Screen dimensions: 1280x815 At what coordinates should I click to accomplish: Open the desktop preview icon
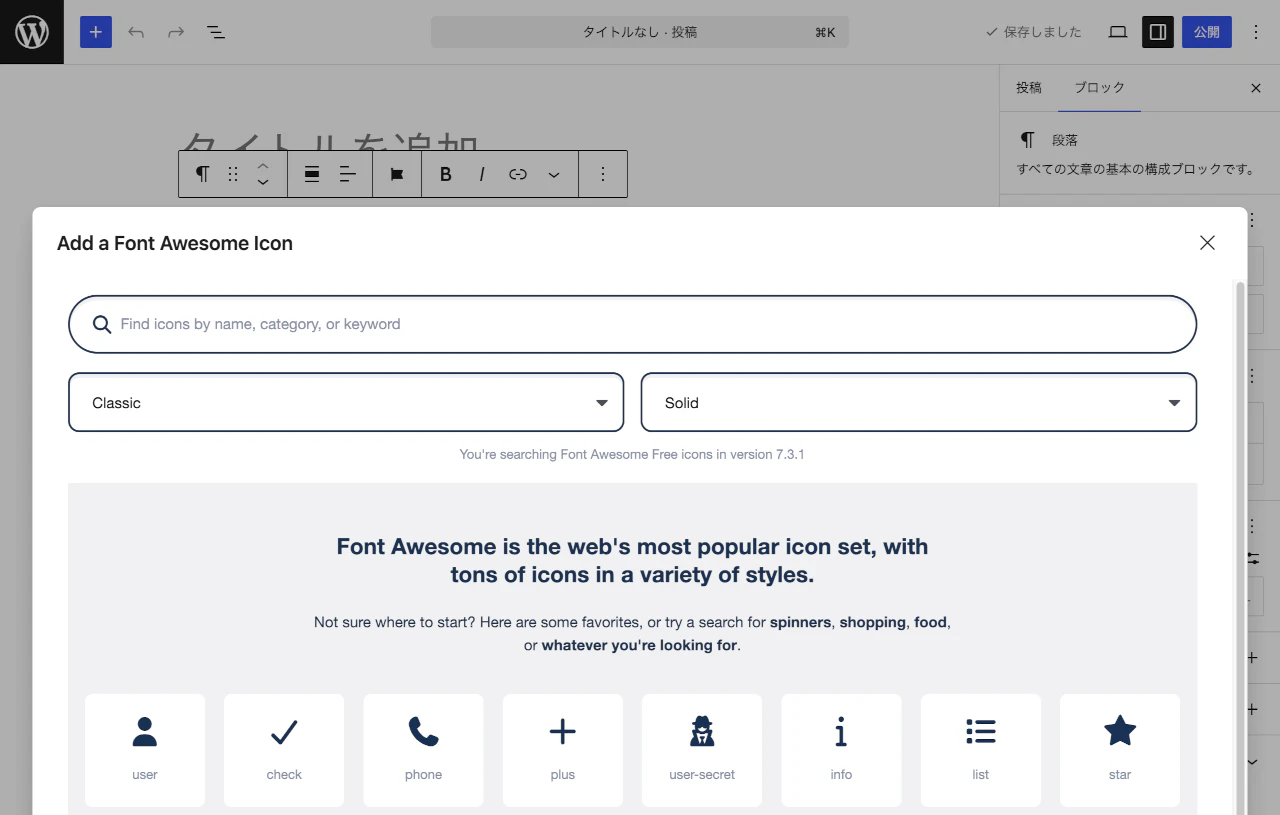(1118, 32)
